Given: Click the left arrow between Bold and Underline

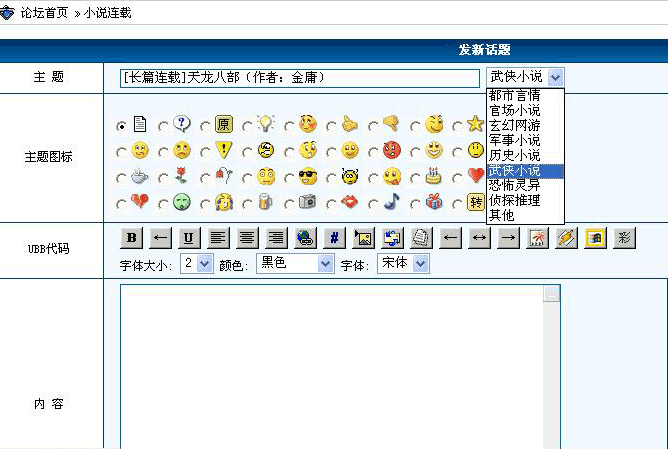Looking at the screenshot, I should point(161,238).
